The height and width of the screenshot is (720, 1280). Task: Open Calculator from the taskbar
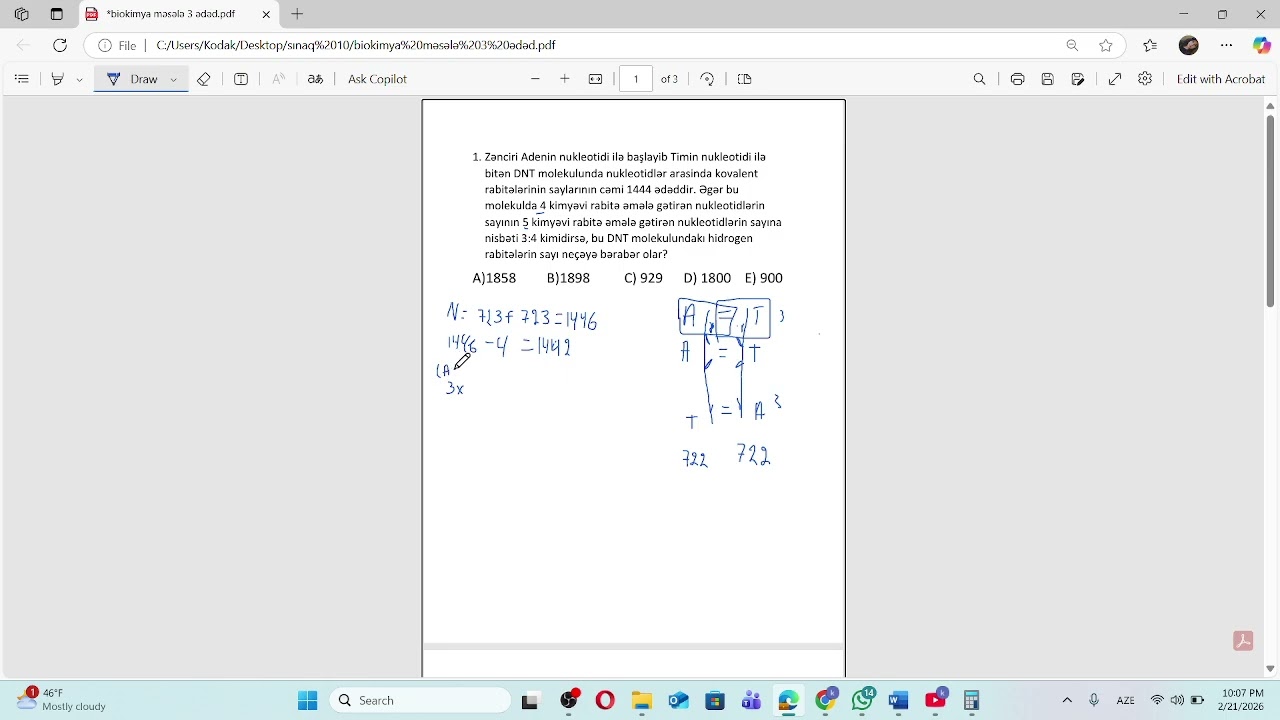click(971, 700)
